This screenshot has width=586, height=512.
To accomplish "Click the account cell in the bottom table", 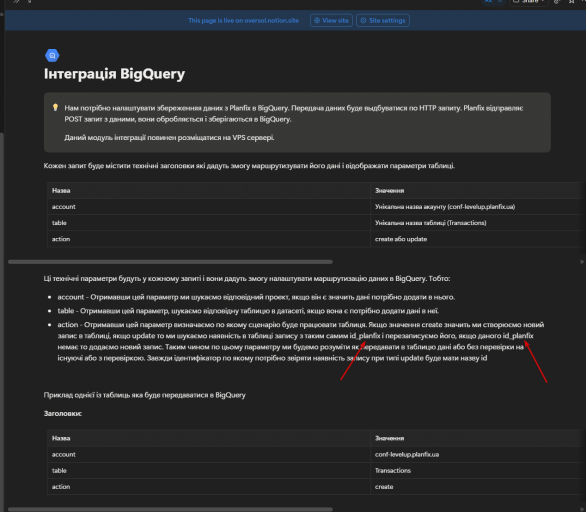I will coord(209,454).
